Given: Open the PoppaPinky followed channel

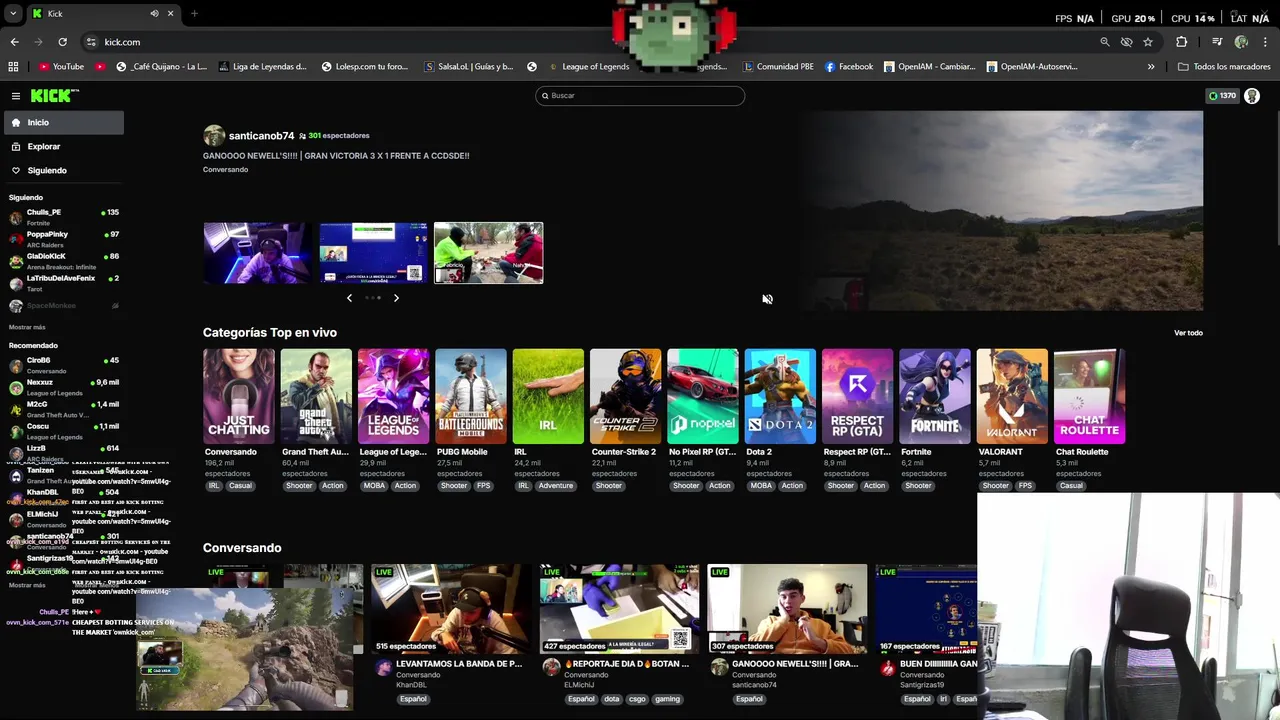Looking at the screenshot, I should (62, 239).
